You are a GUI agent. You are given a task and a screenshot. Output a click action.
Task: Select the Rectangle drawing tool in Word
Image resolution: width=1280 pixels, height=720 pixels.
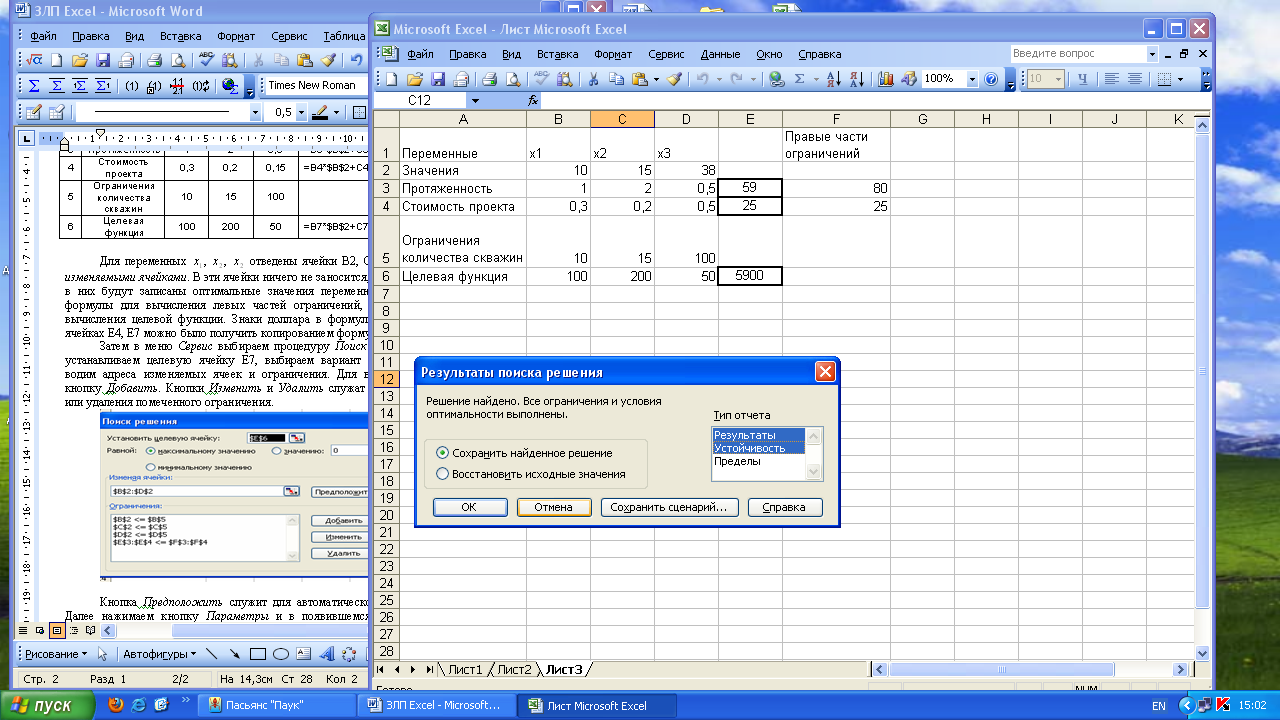pyautogui.click(x=257, y=654)
